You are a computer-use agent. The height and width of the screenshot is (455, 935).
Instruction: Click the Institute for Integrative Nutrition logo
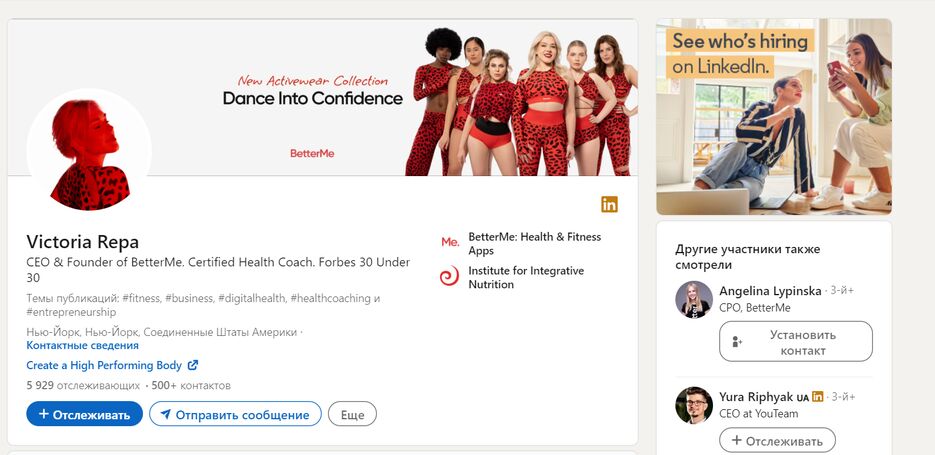(450, 277)
